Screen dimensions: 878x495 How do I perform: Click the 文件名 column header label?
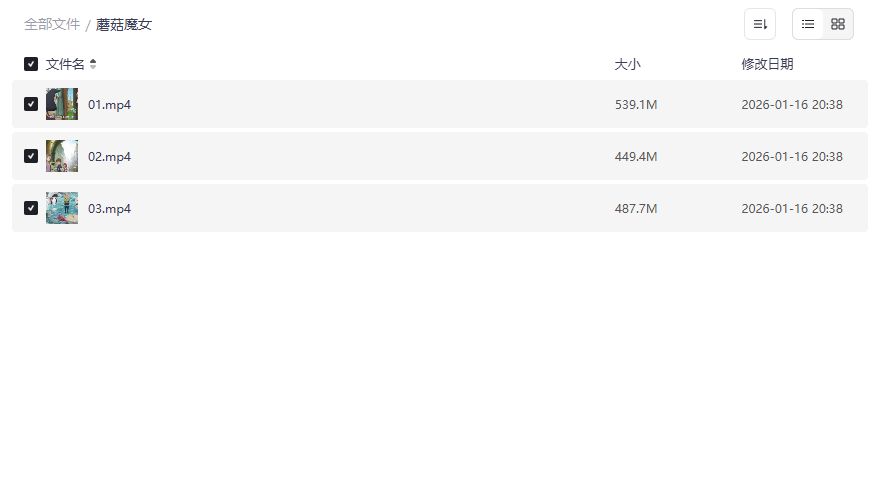click(x=65, y=64)
